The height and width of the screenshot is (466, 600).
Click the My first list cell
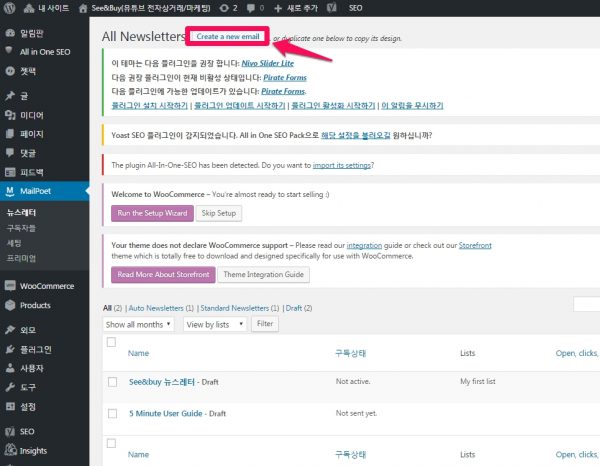(478, 381)
